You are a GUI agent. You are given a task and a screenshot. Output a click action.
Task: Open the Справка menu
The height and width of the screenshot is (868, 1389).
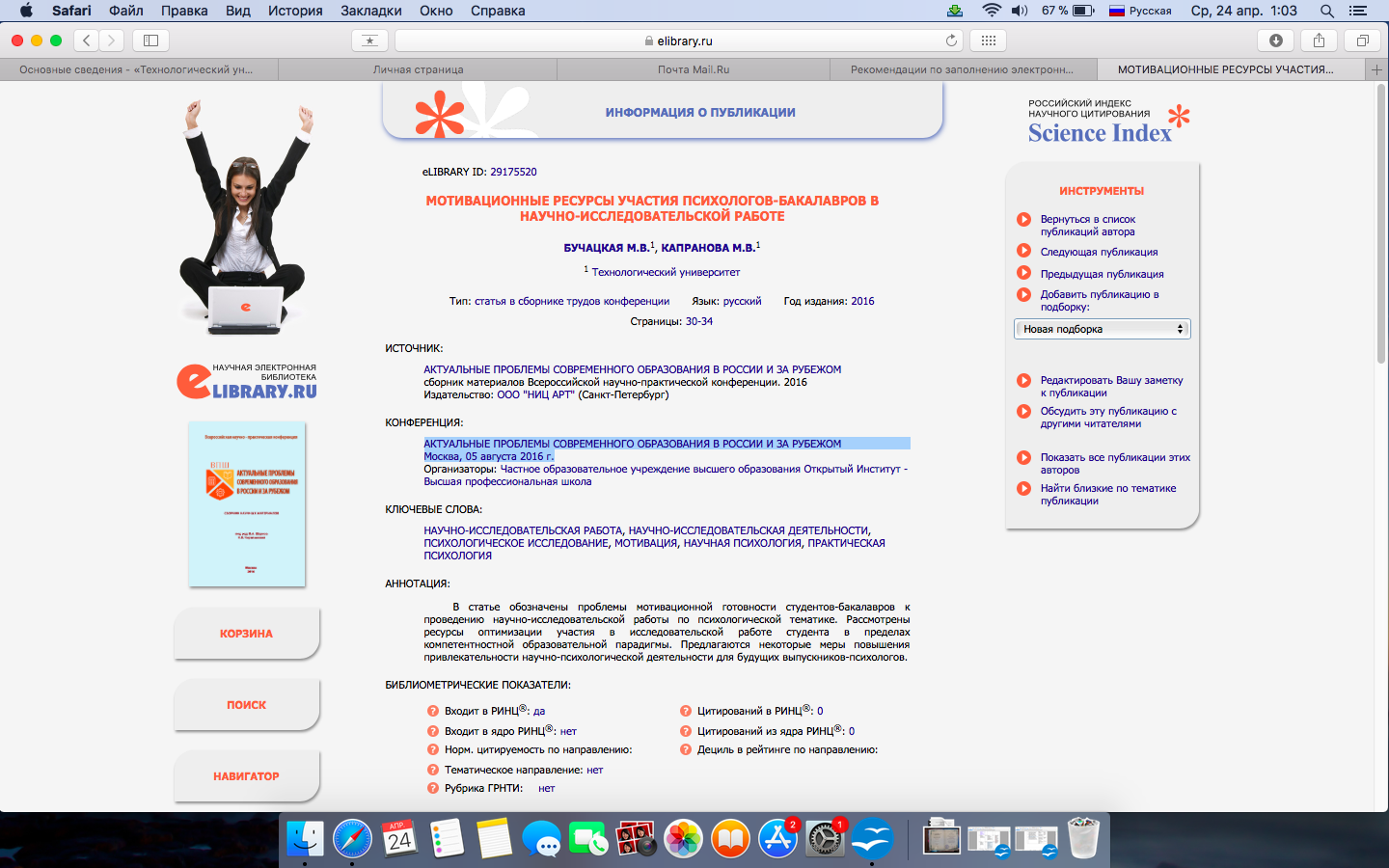pos(498,11)
